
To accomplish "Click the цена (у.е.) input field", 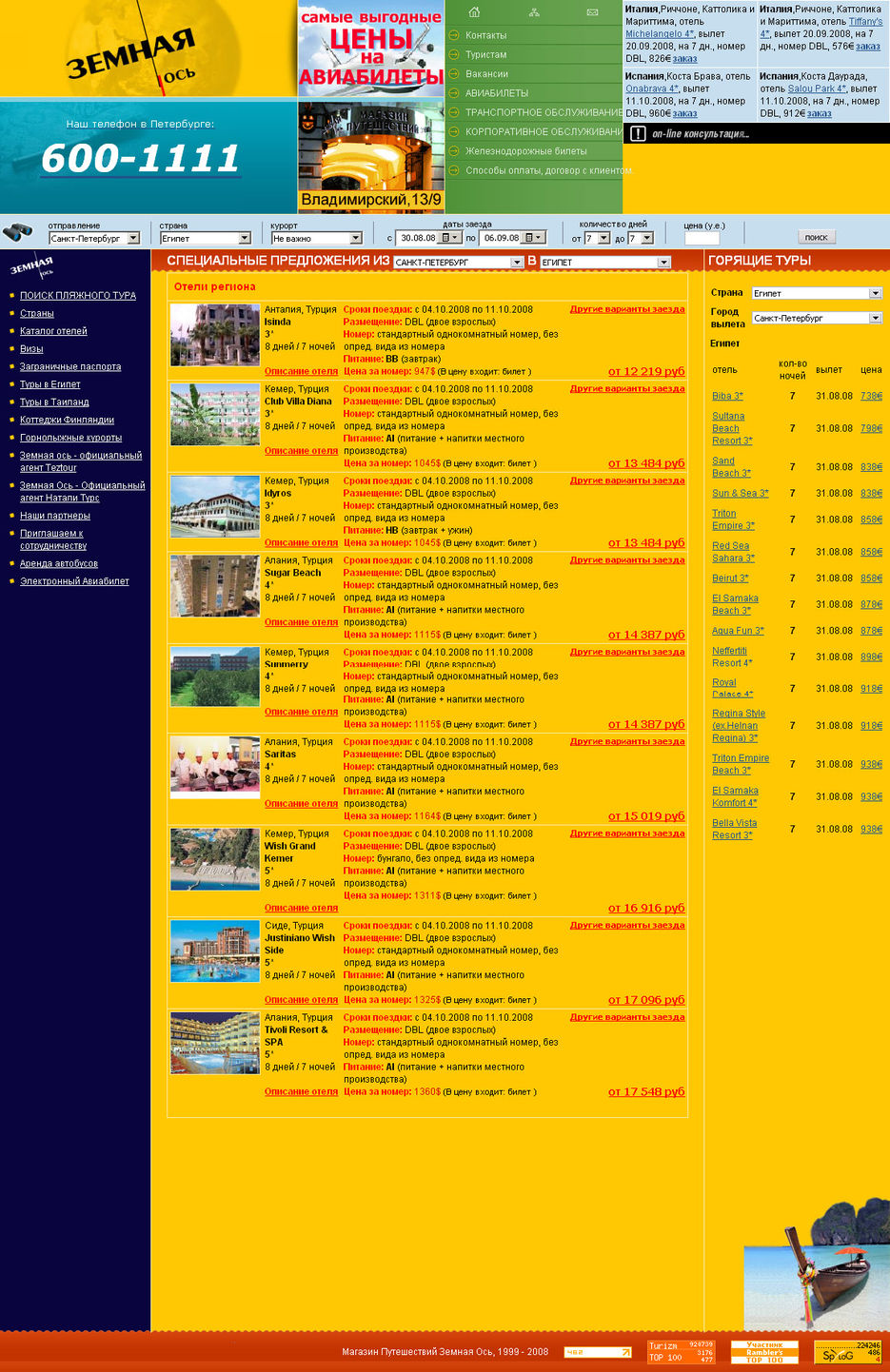I will pos(702,239).
